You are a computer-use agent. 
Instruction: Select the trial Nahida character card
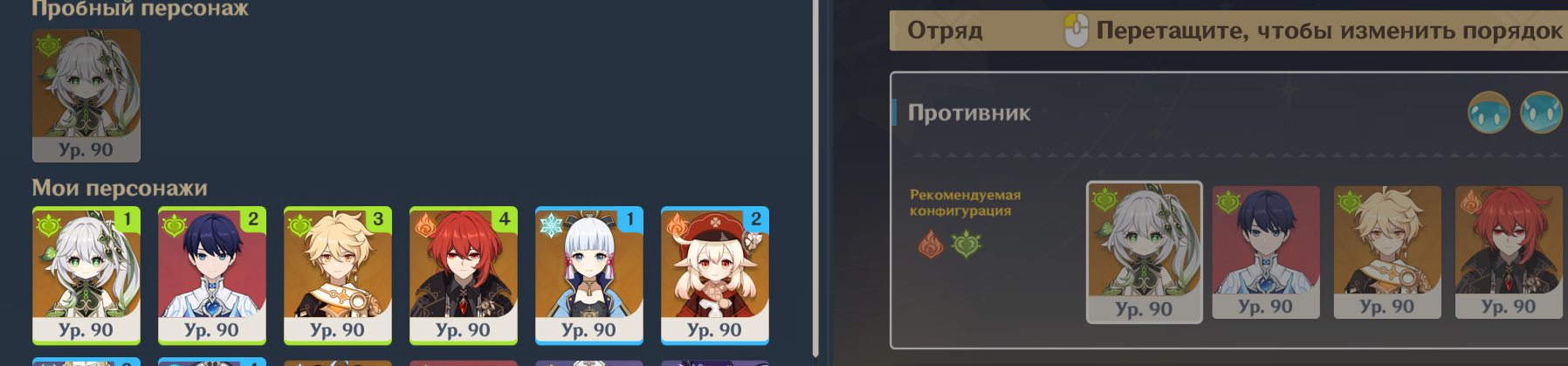(86, 96)
